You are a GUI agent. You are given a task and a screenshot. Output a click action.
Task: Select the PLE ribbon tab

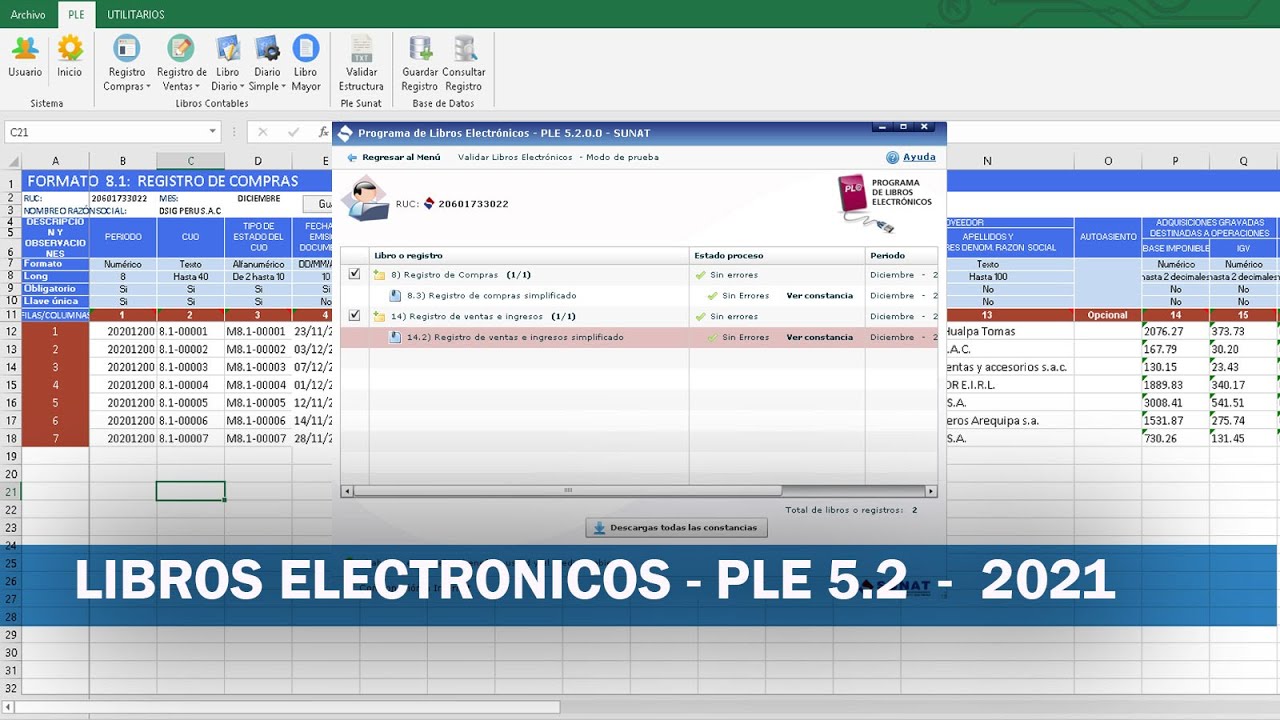(75, 15)
